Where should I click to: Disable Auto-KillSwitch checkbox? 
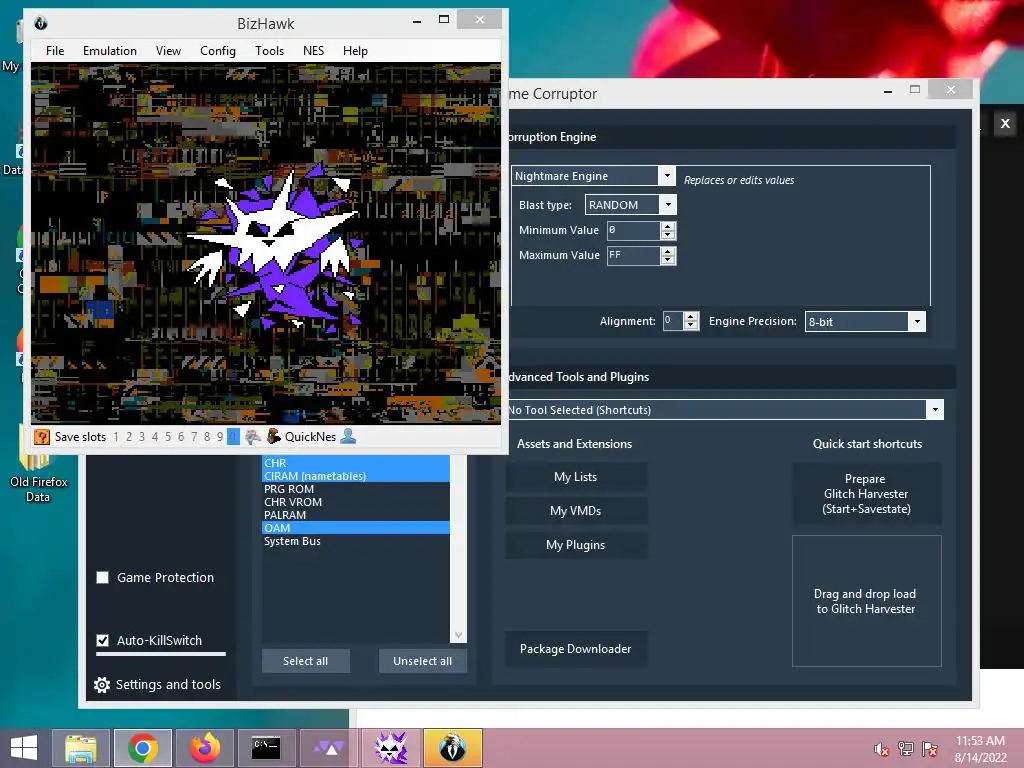pyautogui.click(x=103, y=640)
